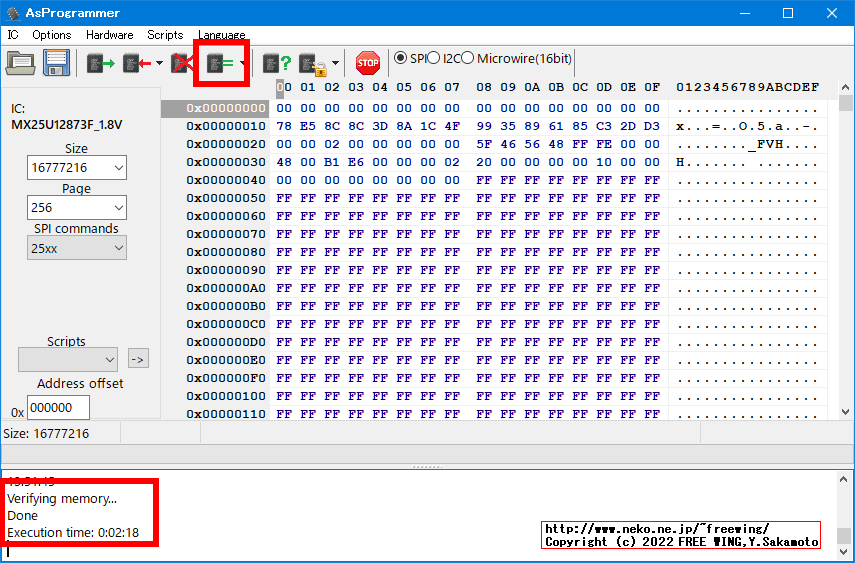The image size is (855, 563).
Task: Select the I2C radio button
Action: (x=433, y=58)
